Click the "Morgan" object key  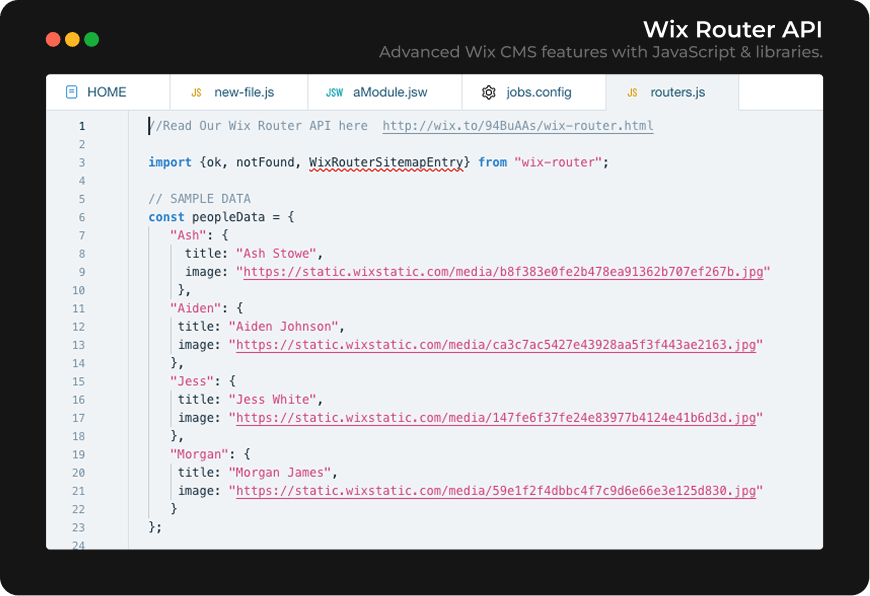pyautogui.click(x=199, y=454)
